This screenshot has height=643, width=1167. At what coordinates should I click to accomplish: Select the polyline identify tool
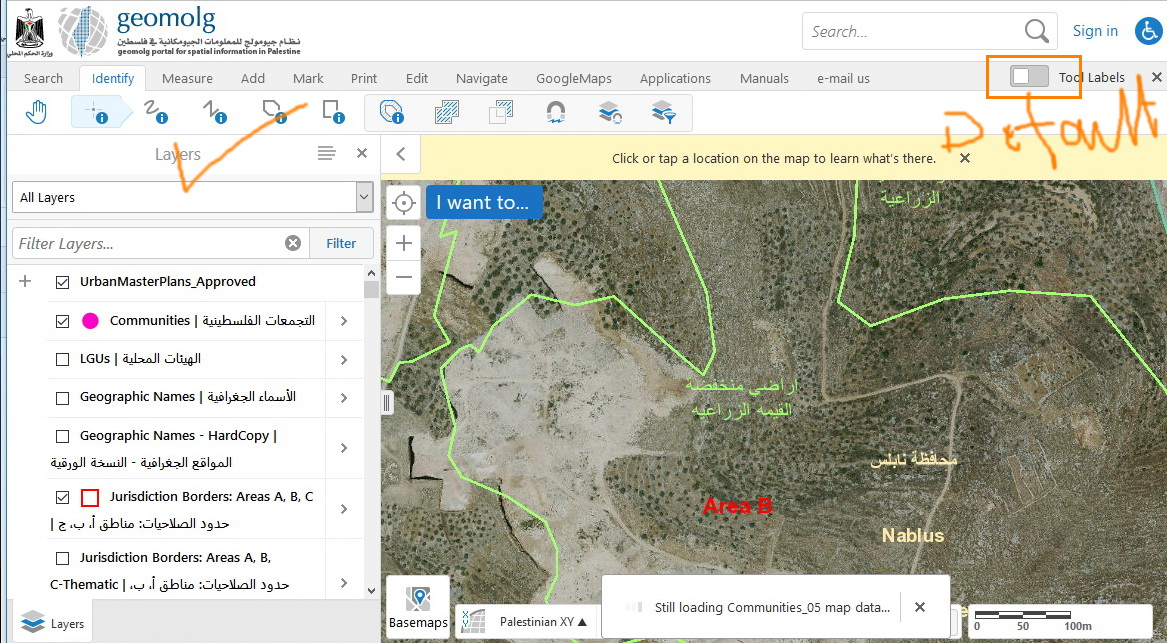tap(215, 112)
